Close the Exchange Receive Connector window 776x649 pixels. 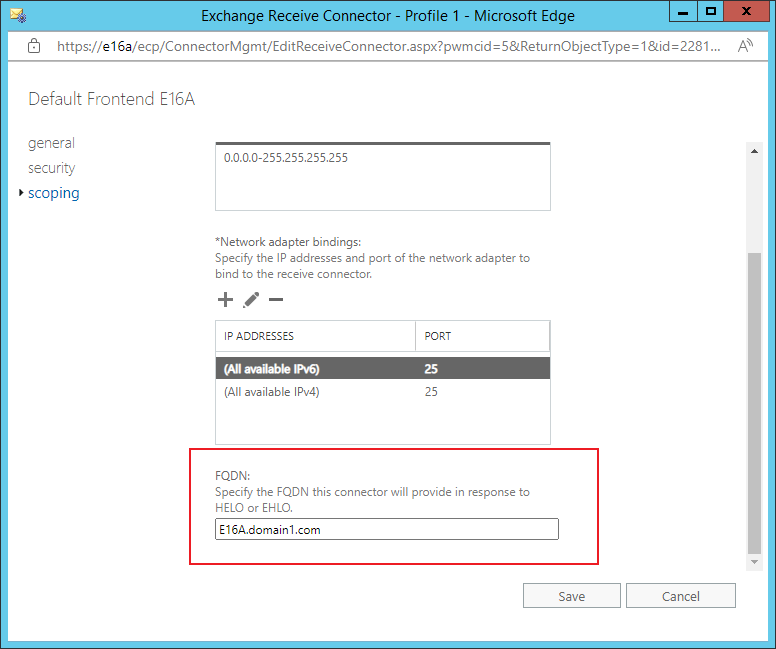[746, 11]
